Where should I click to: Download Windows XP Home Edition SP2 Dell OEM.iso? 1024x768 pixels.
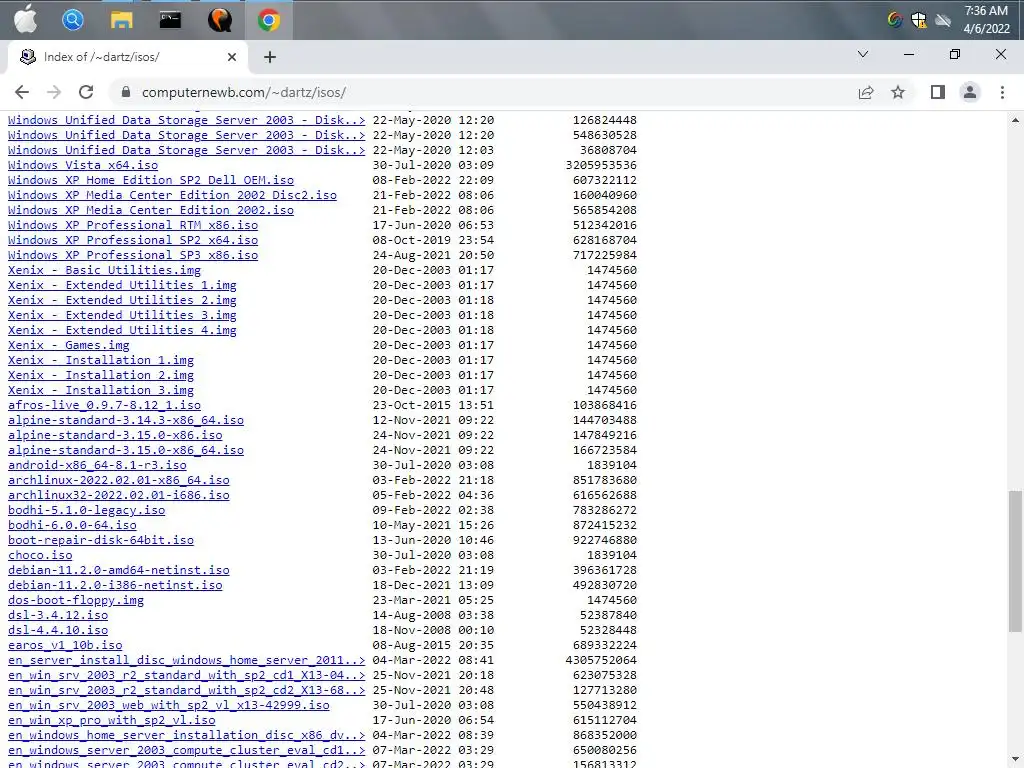click(151, 180)
